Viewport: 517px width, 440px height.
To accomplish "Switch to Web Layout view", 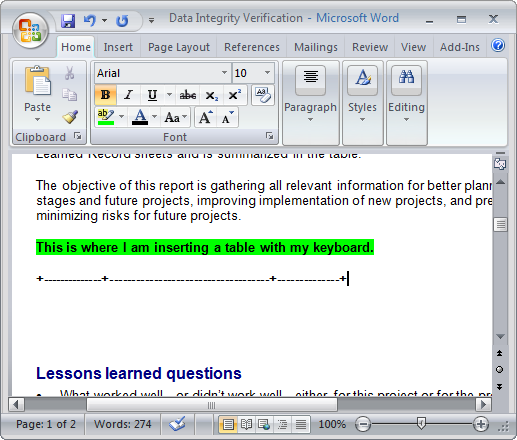I will tap(264, 424).
